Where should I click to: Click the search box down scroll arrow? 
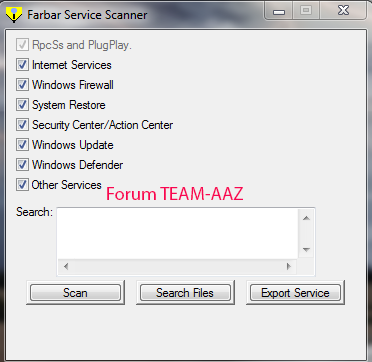click(307, 249)
